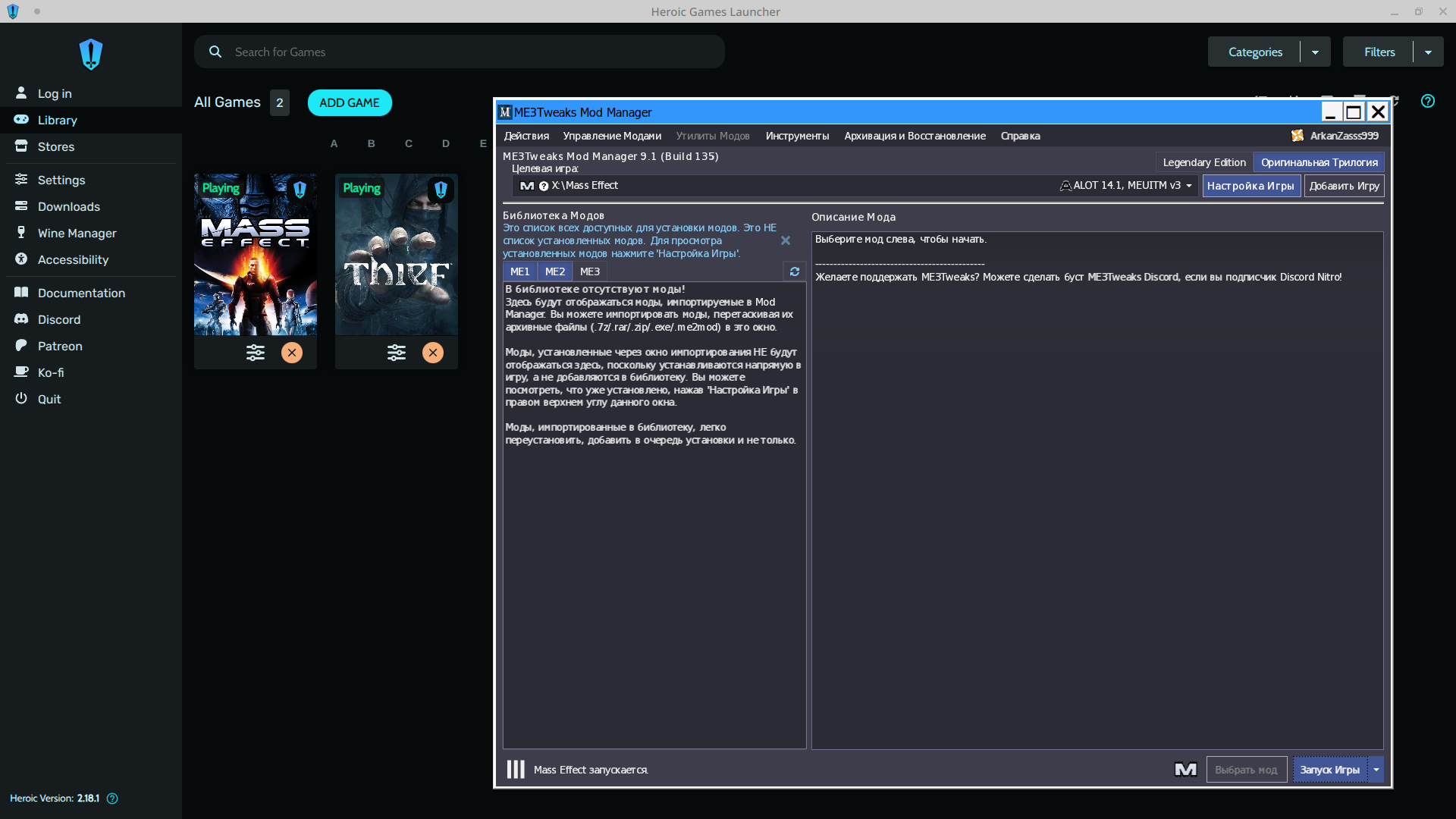Image resolution: width=1456 pixels, height=819 pixels.
Task: Expand the Categories dropdown arrow
Action: pyautogui.click(x=1315, y=52)
